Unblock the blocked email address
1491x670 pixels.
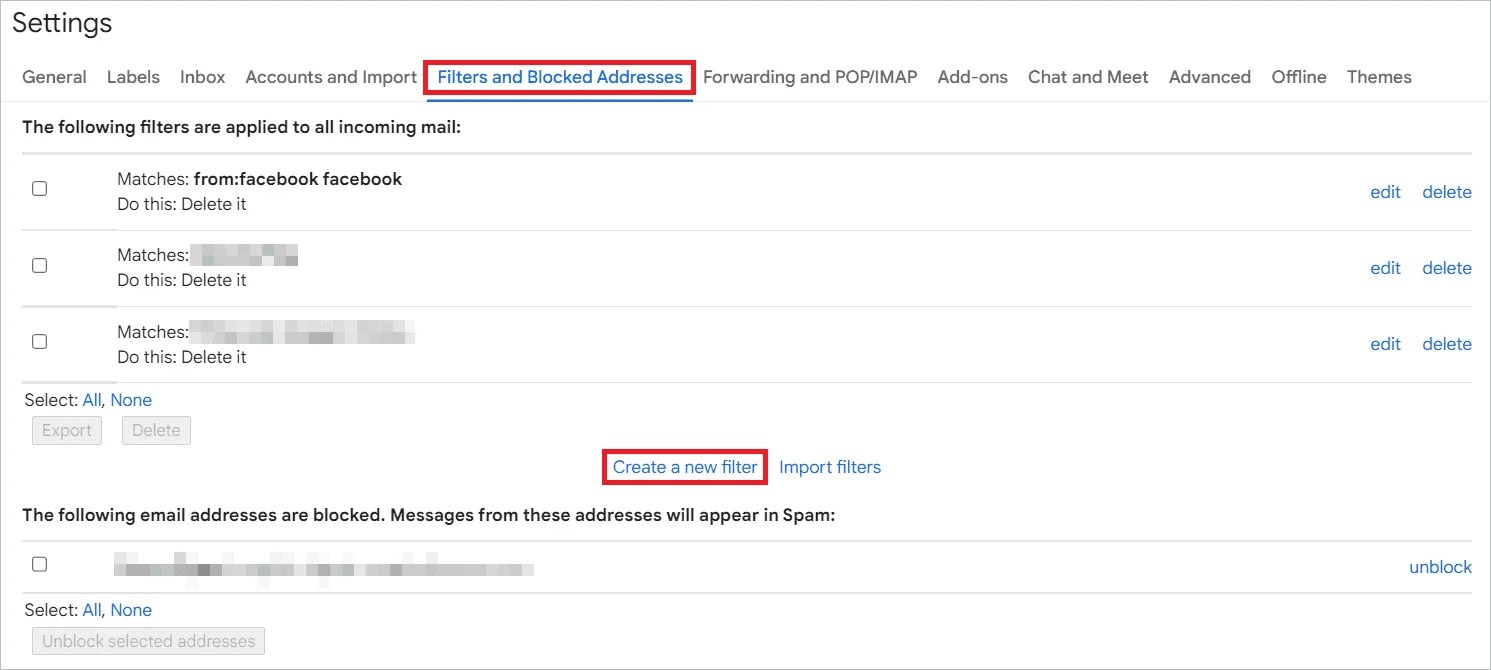1440,566
